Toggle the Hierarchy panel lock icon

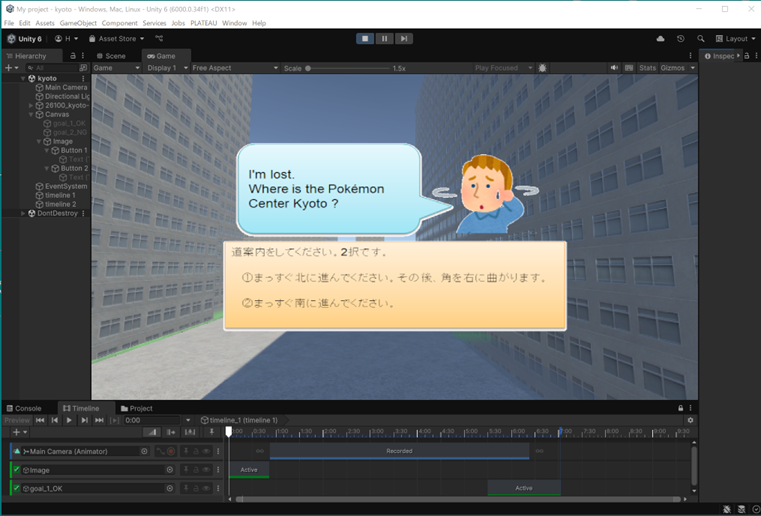[x=73, y=56]
